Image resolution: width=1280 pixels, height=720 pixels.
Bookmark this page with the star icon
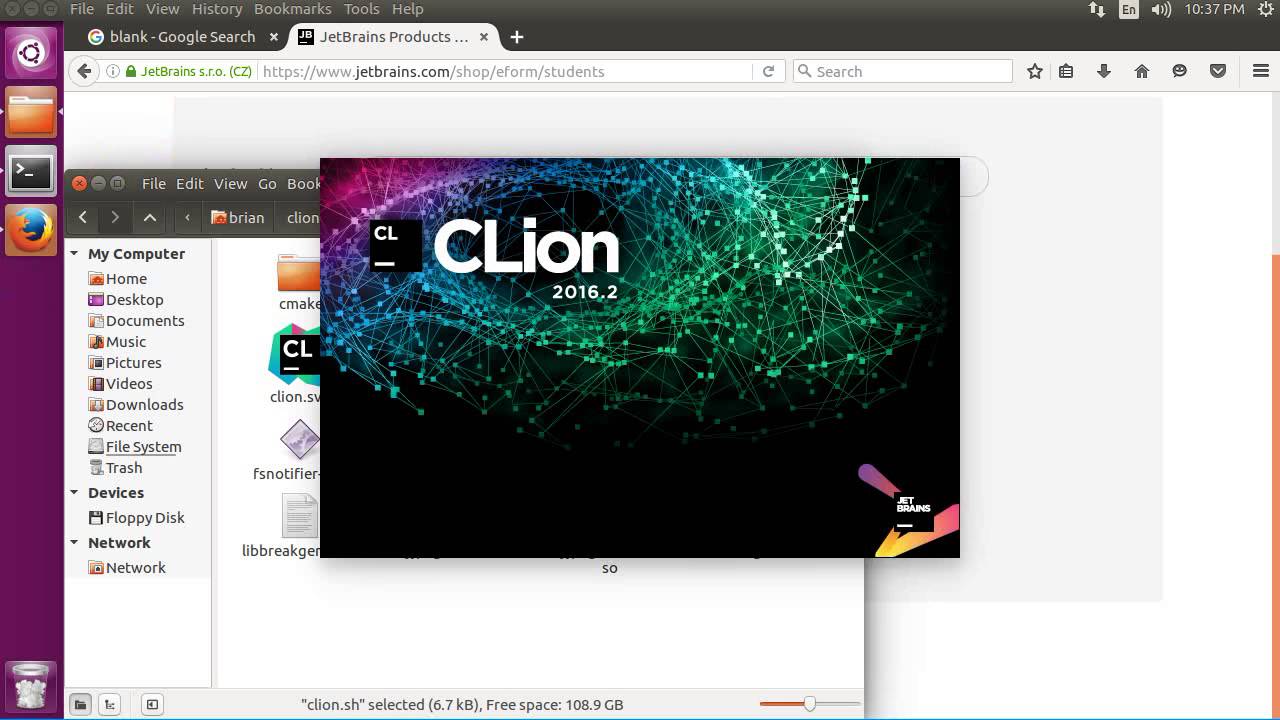[1035, 71]
